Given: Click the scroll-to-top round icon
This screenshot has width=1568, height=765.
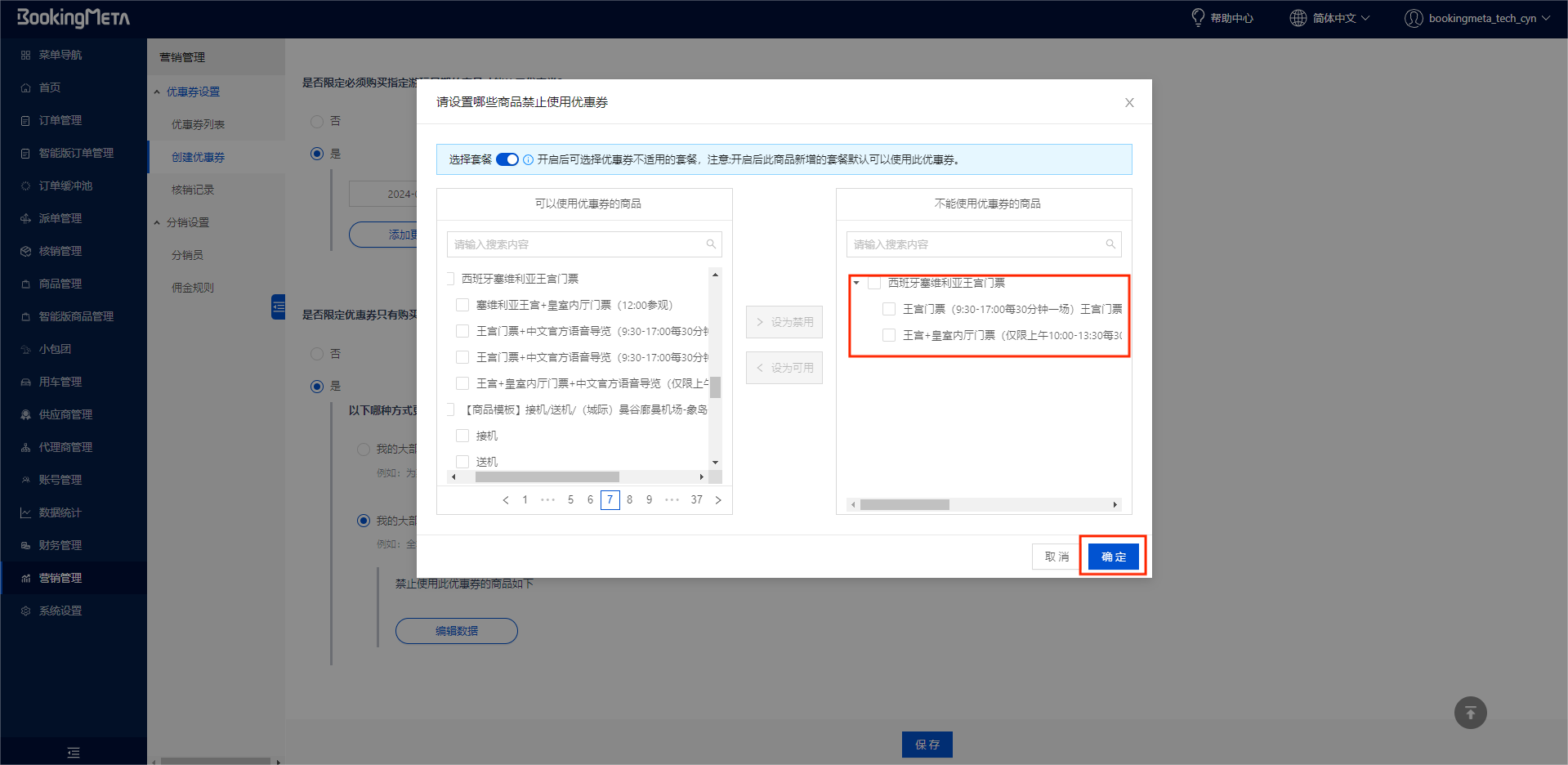Looking at the screenshot, I should coord(1470,713).
